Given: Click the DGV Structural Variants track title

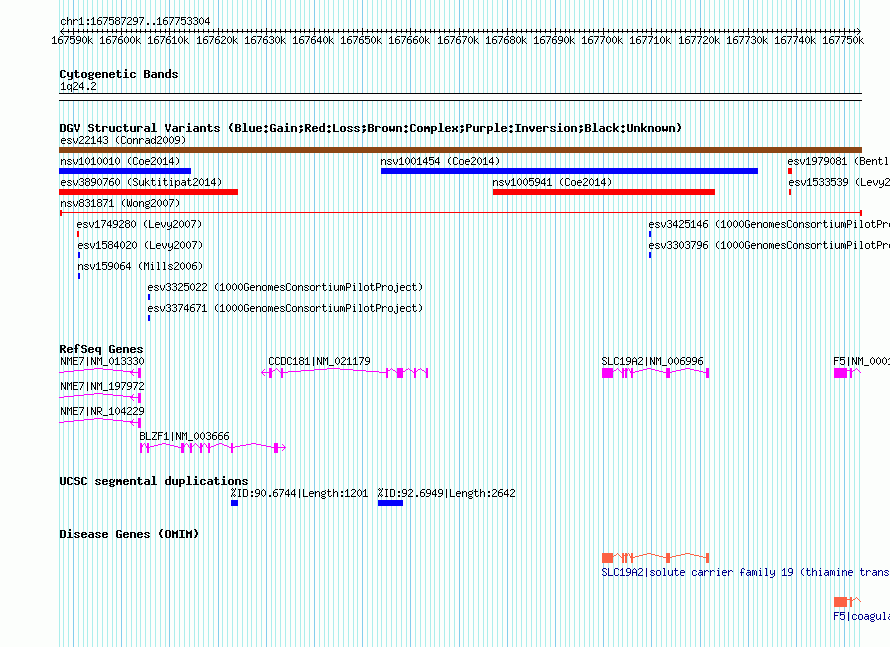Looking at the screenshot, I should pos(370,128).
